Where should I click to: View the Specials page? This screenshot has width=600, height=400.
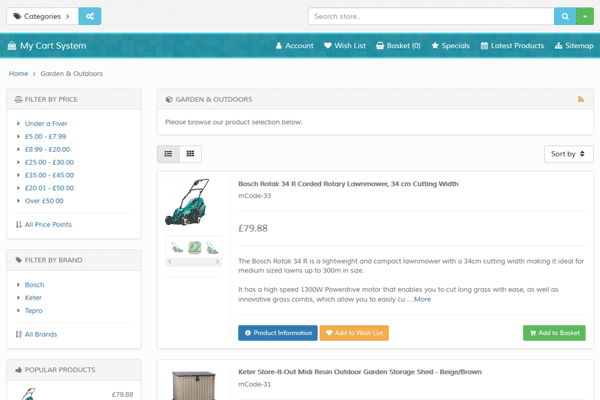[450, 46]
